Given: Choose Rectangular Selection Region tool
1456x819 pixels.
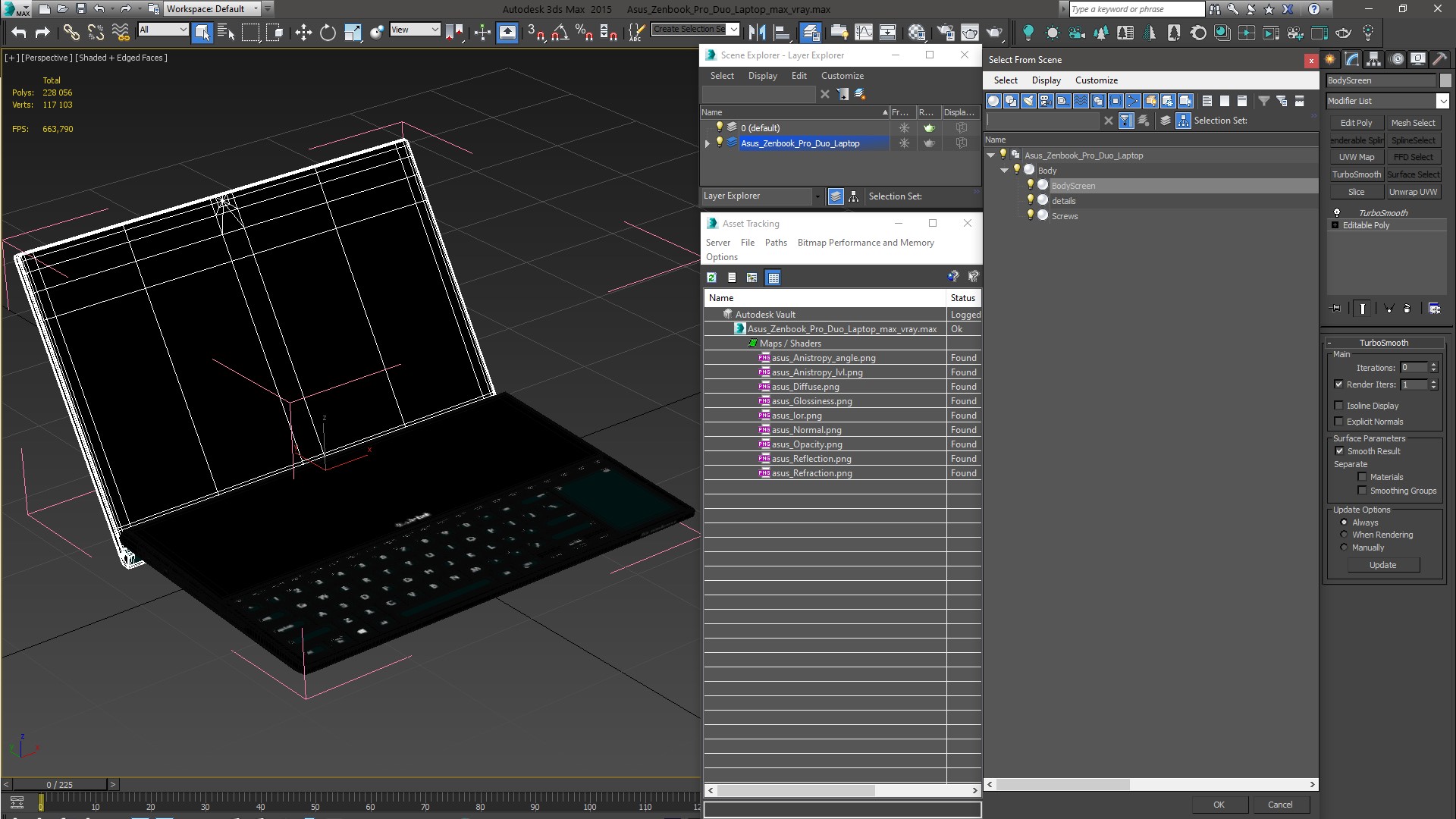Looking at the screenshot, I should point(250,32).
